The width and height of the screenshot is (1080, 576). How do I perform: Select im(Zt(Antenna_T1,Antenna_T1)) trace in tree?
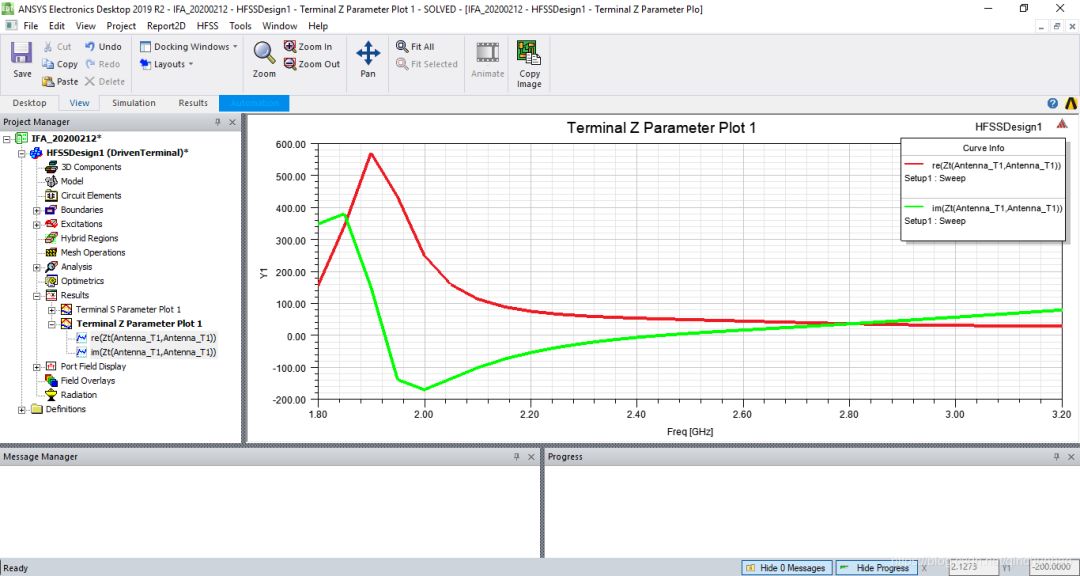coord(153,352)
